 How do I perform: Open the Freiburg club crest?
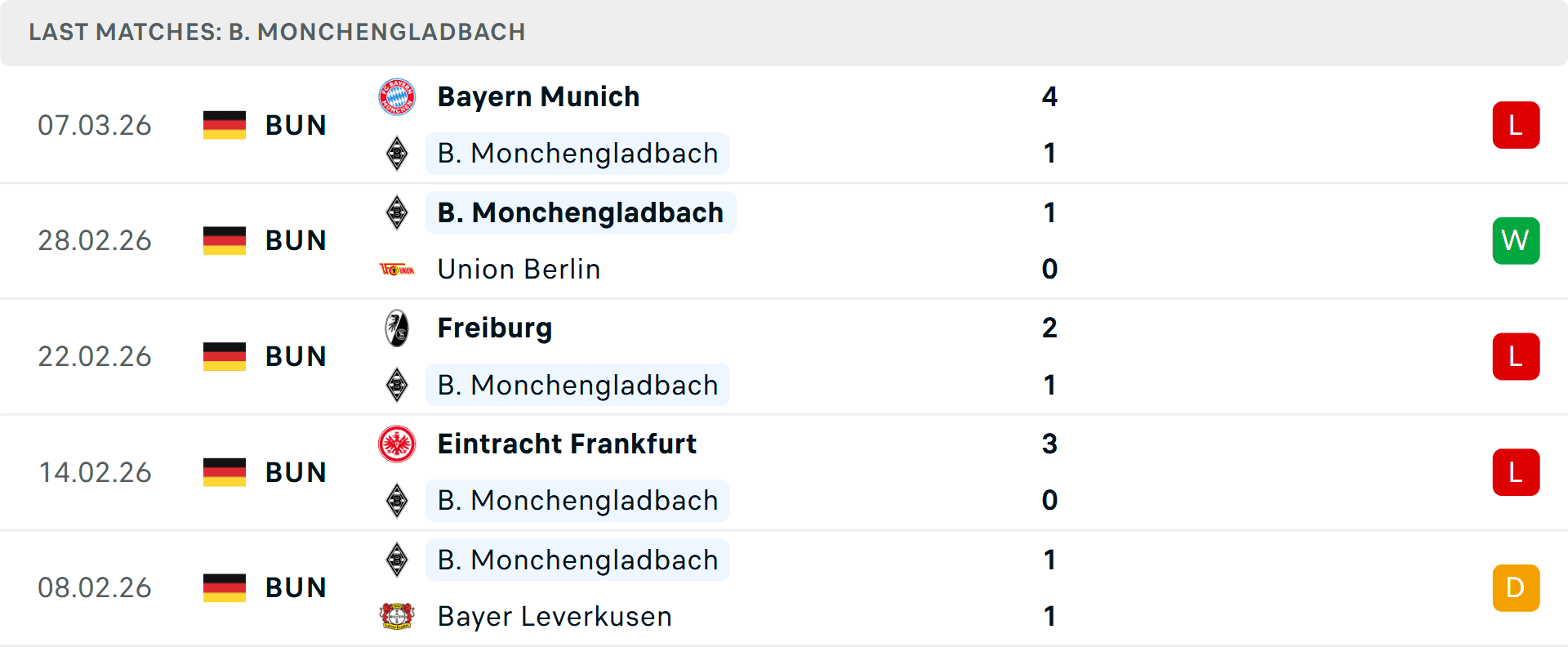397,328
